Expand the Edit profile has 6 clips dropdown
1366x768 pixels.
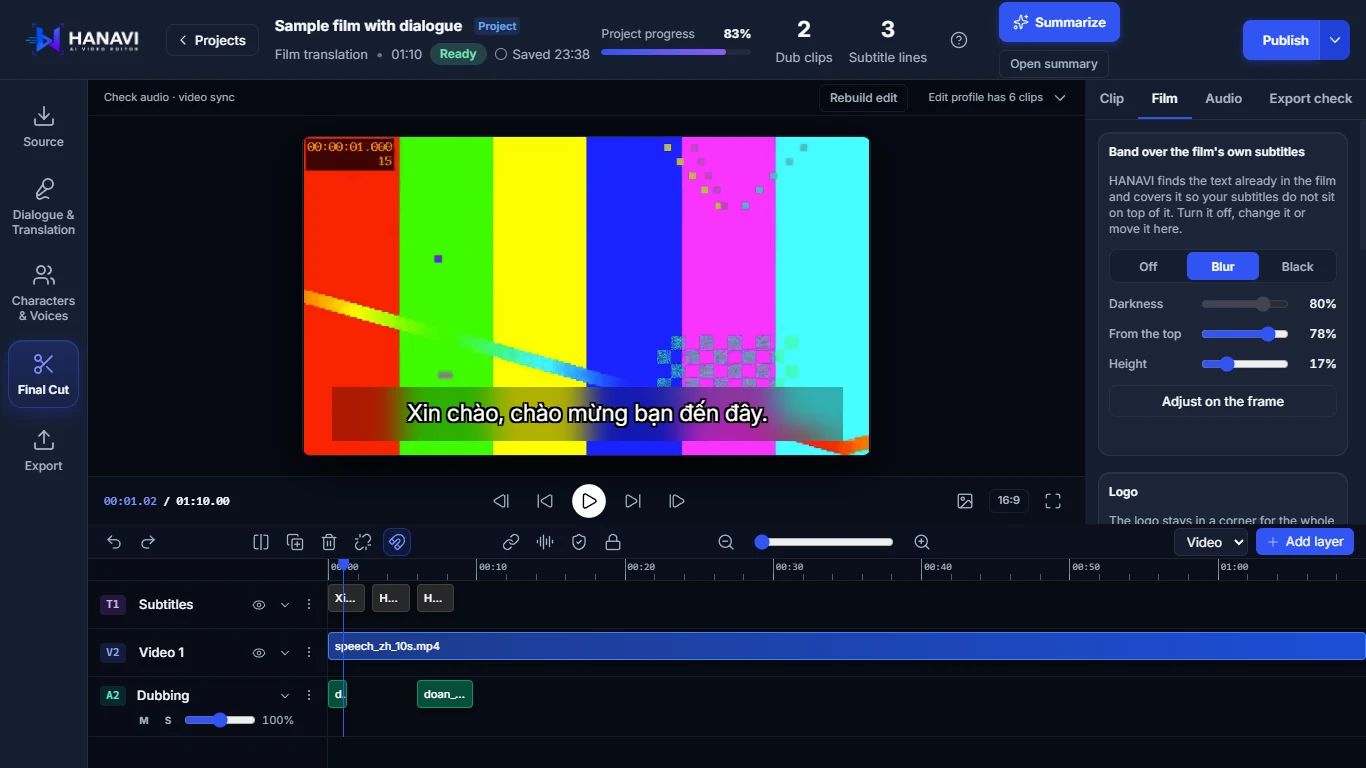pyautogui.click(x=997, y=98)
